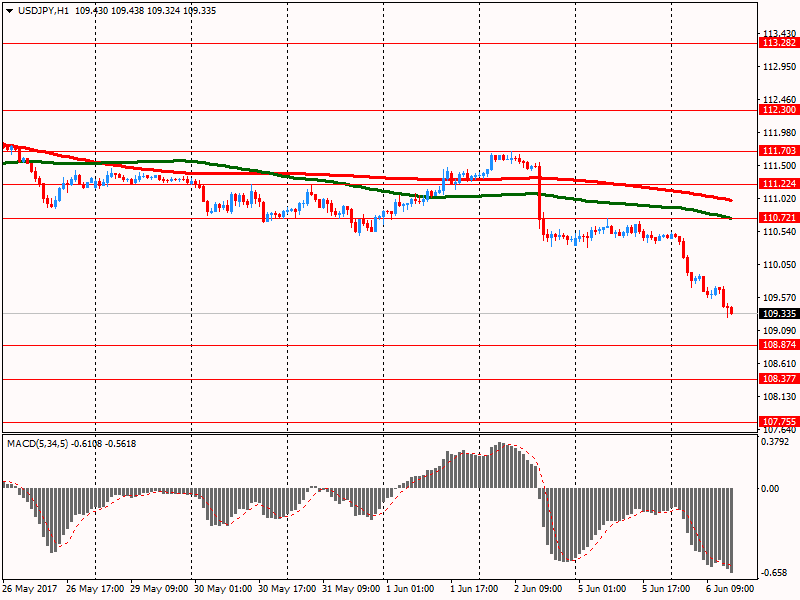Click the 107.755 red price level label
The height and width of the screenshot is (600, 800).
[x=779, y=421]
